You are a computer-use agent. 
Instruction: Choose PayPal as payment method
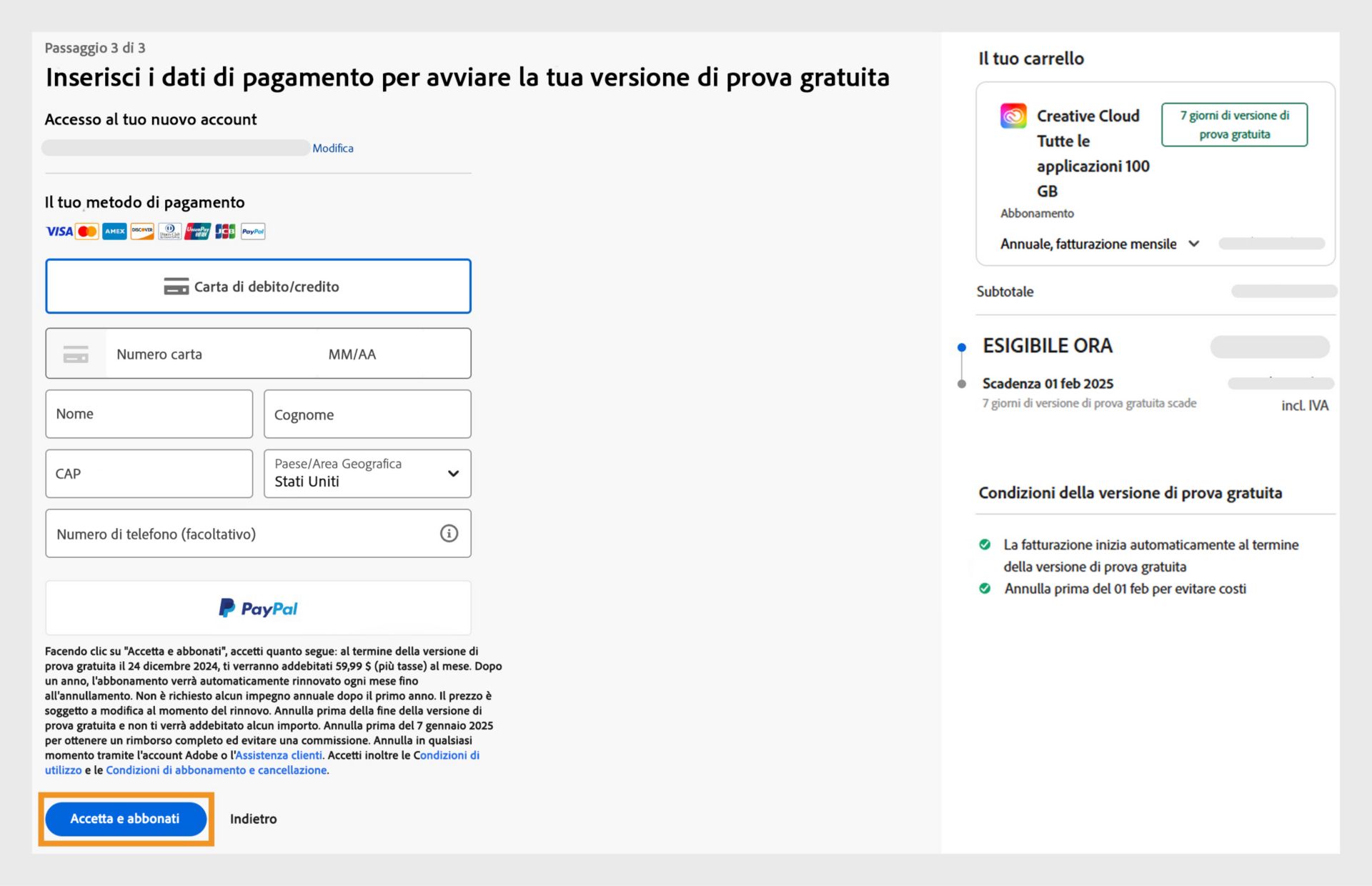coord(258,608)
